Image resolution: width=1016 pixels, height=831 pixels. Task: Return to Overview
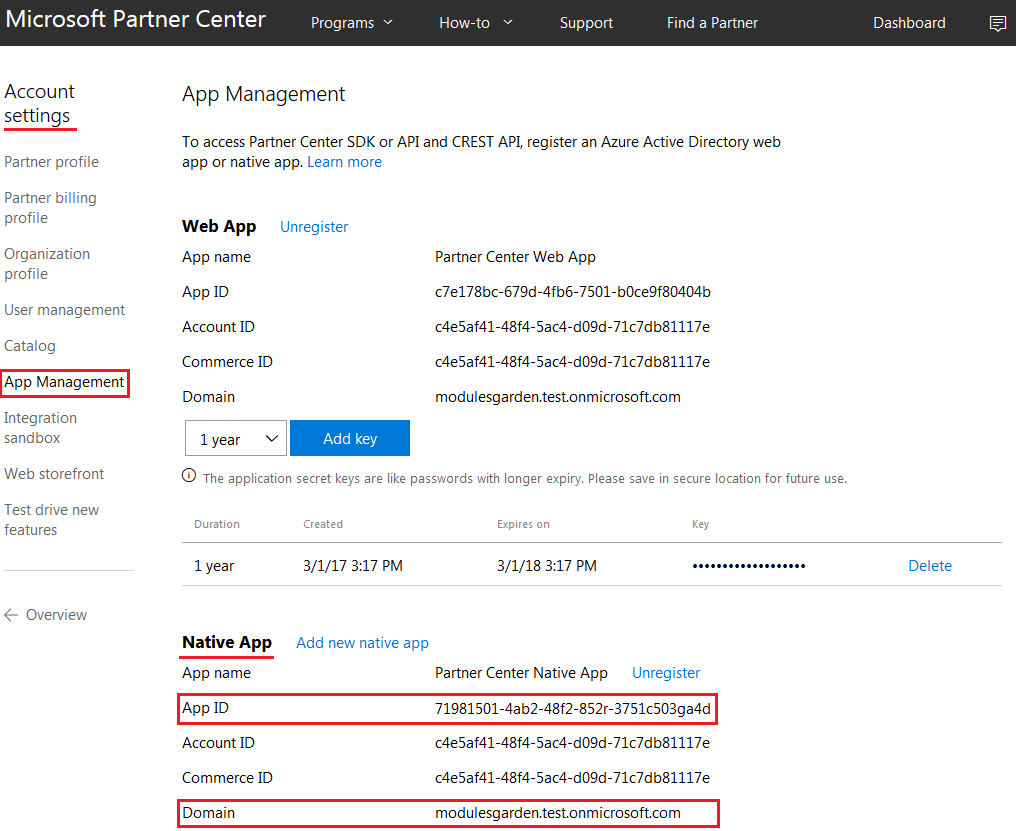pyautogui.click(x=56, y=615)
